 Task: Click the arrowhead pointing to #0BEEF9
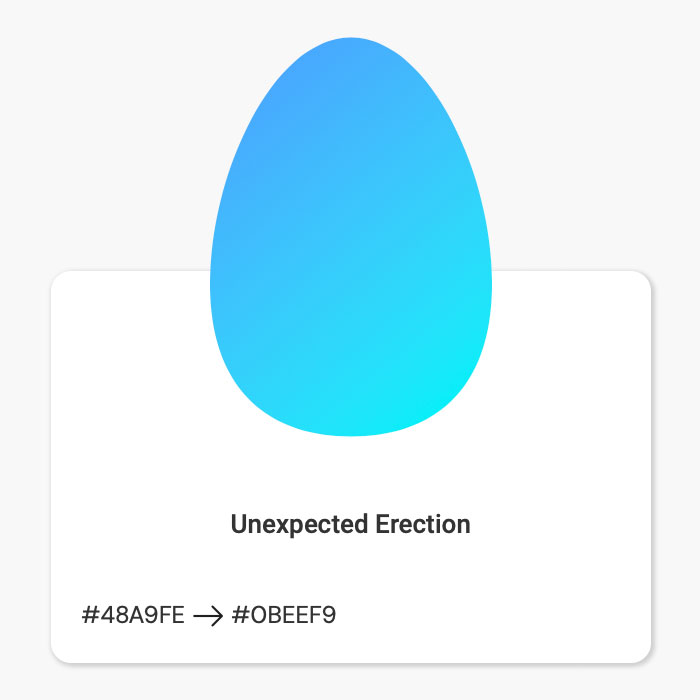[x=217, y=616]
